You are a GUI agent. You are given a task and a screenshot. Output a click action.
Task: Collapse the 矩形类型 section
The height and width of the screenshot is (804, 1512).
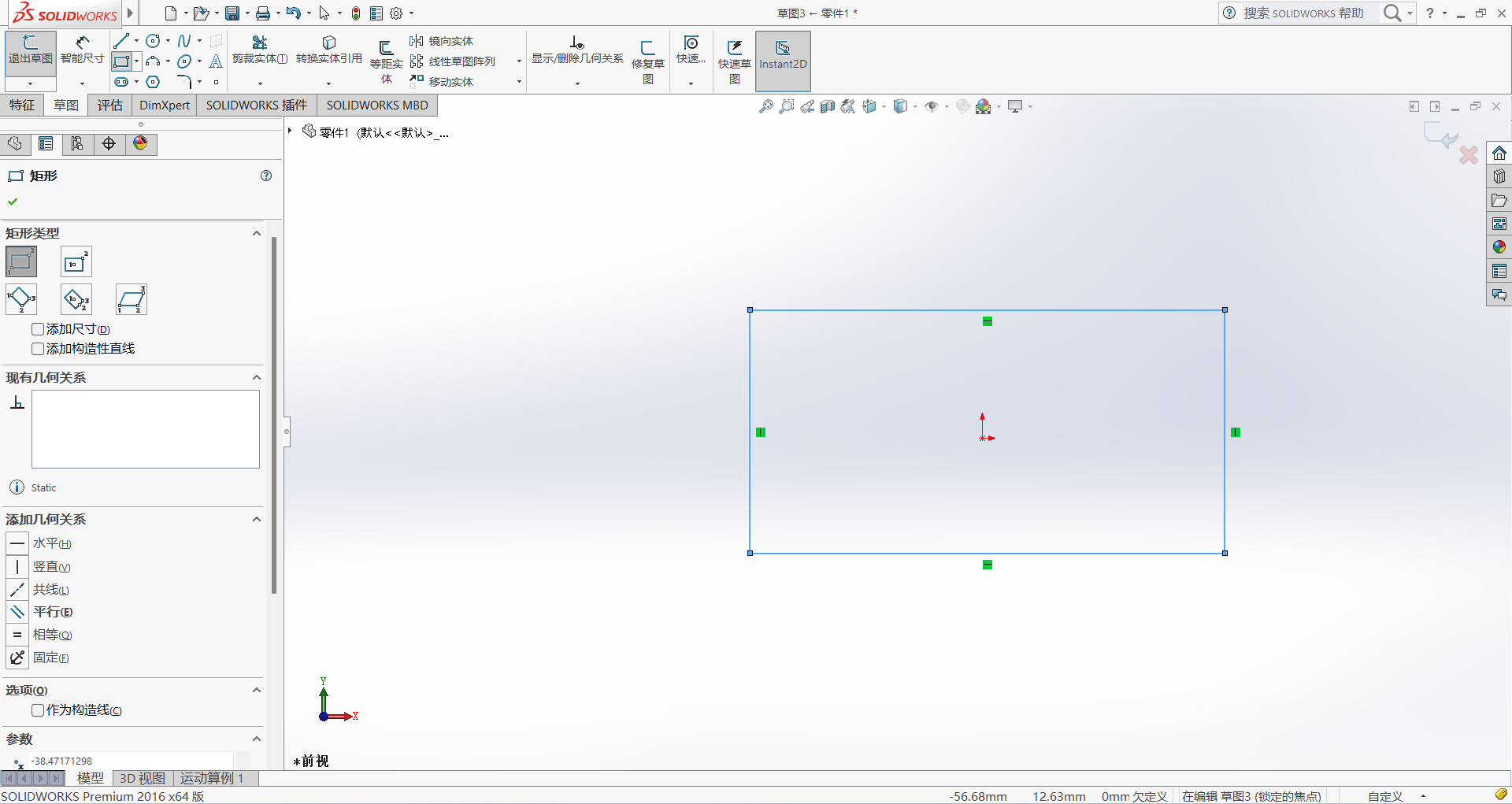(256, 233)
